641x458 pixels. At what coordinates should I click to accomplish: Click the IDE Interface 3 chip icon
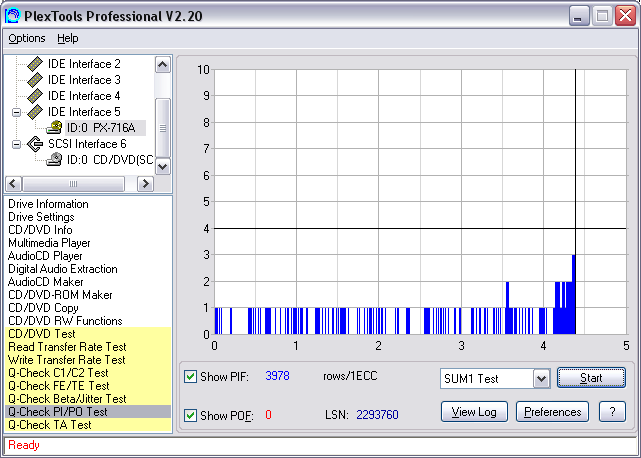[35, 80]
